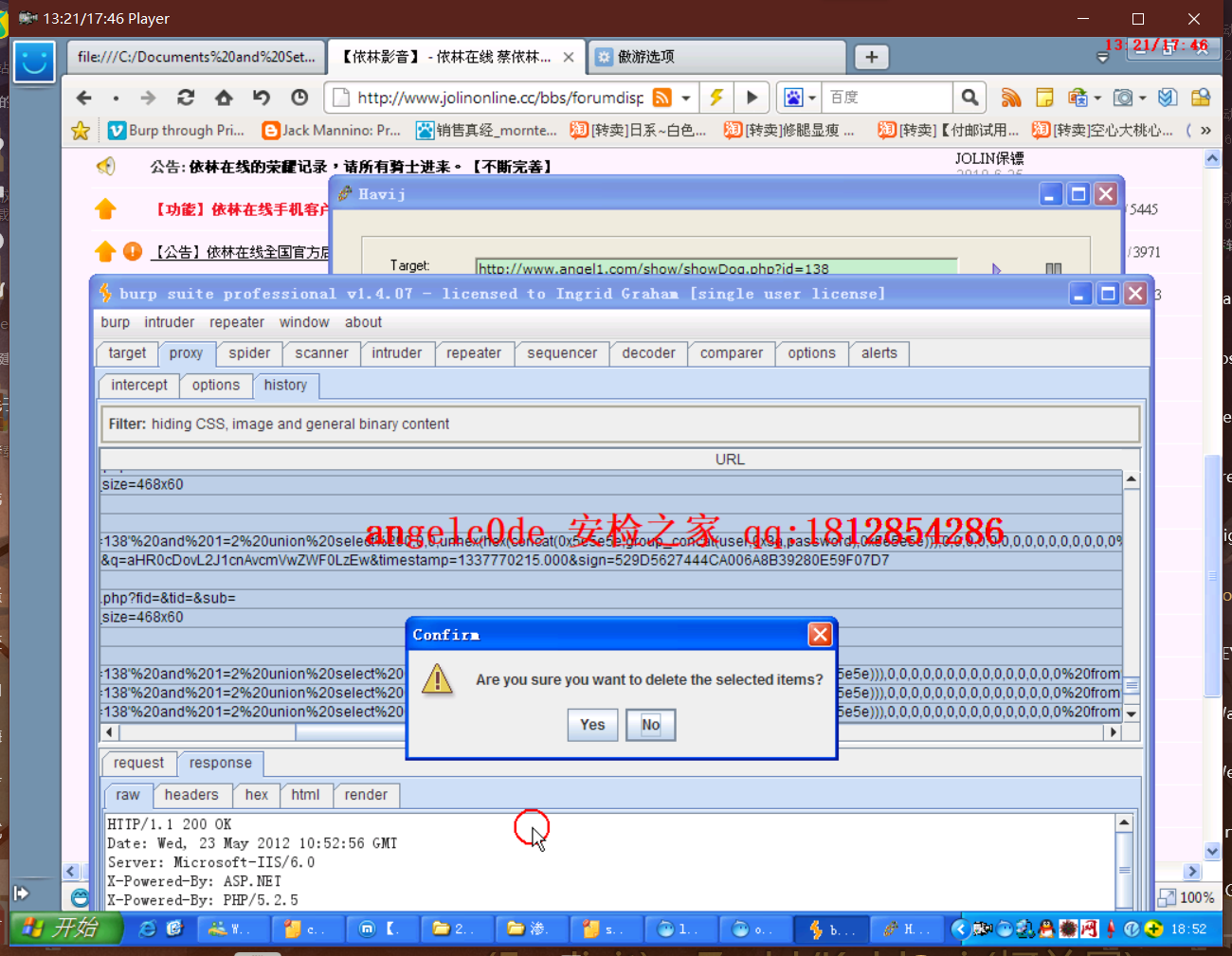Close the Confirm dialog with red X
The width and height of the screenshot is (1232, 956).
pos(820,635)
